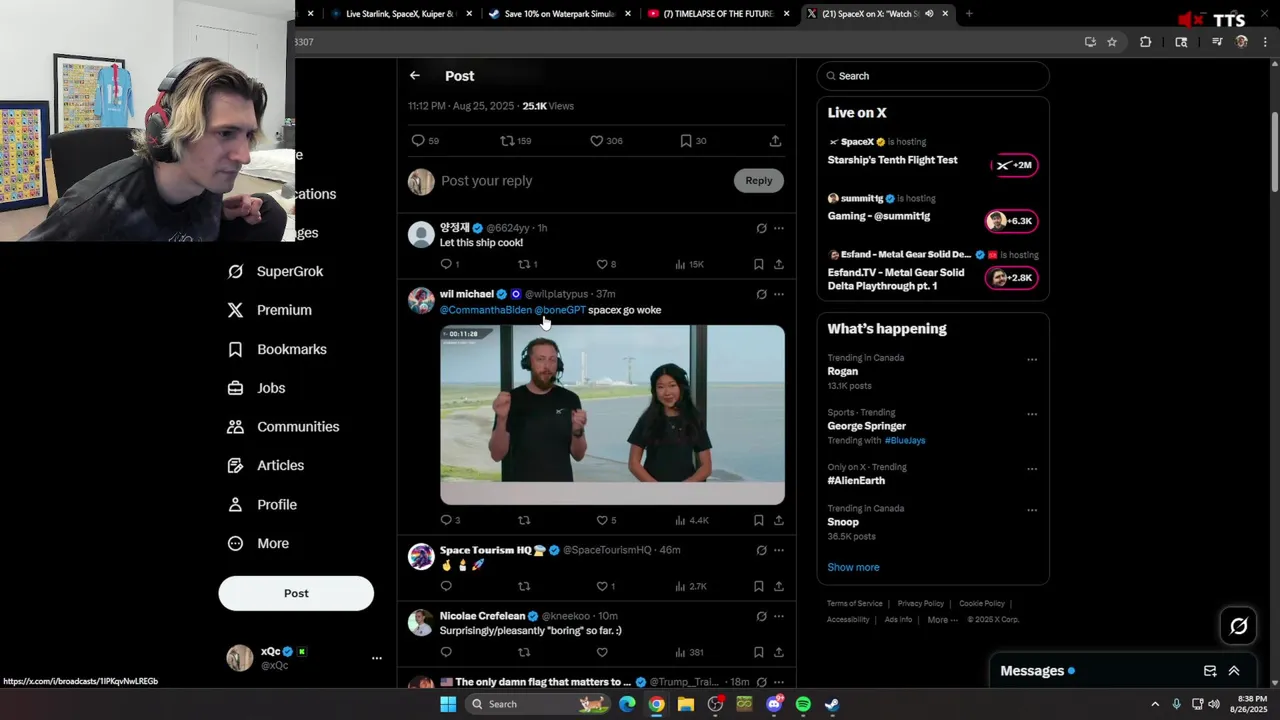Mute the SpaceX on X tab audio

point(929,14)
